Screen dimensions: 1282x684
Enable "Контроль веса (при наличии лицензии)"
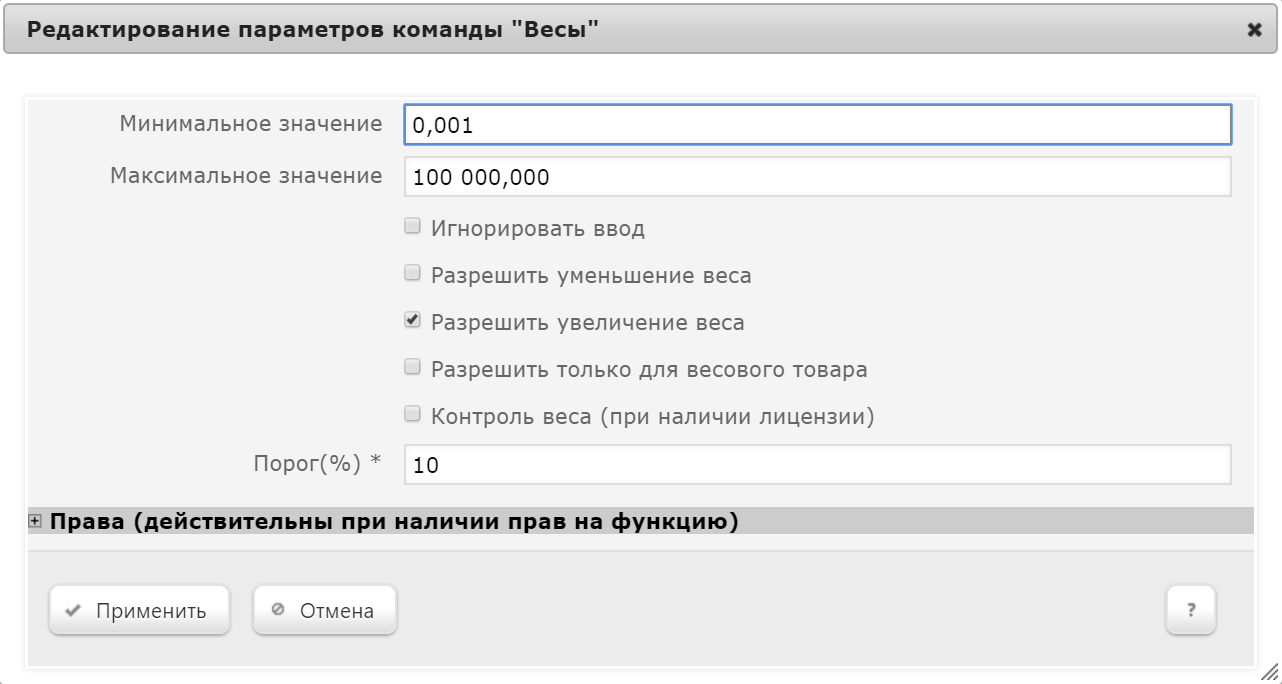[x=411, y=413]
